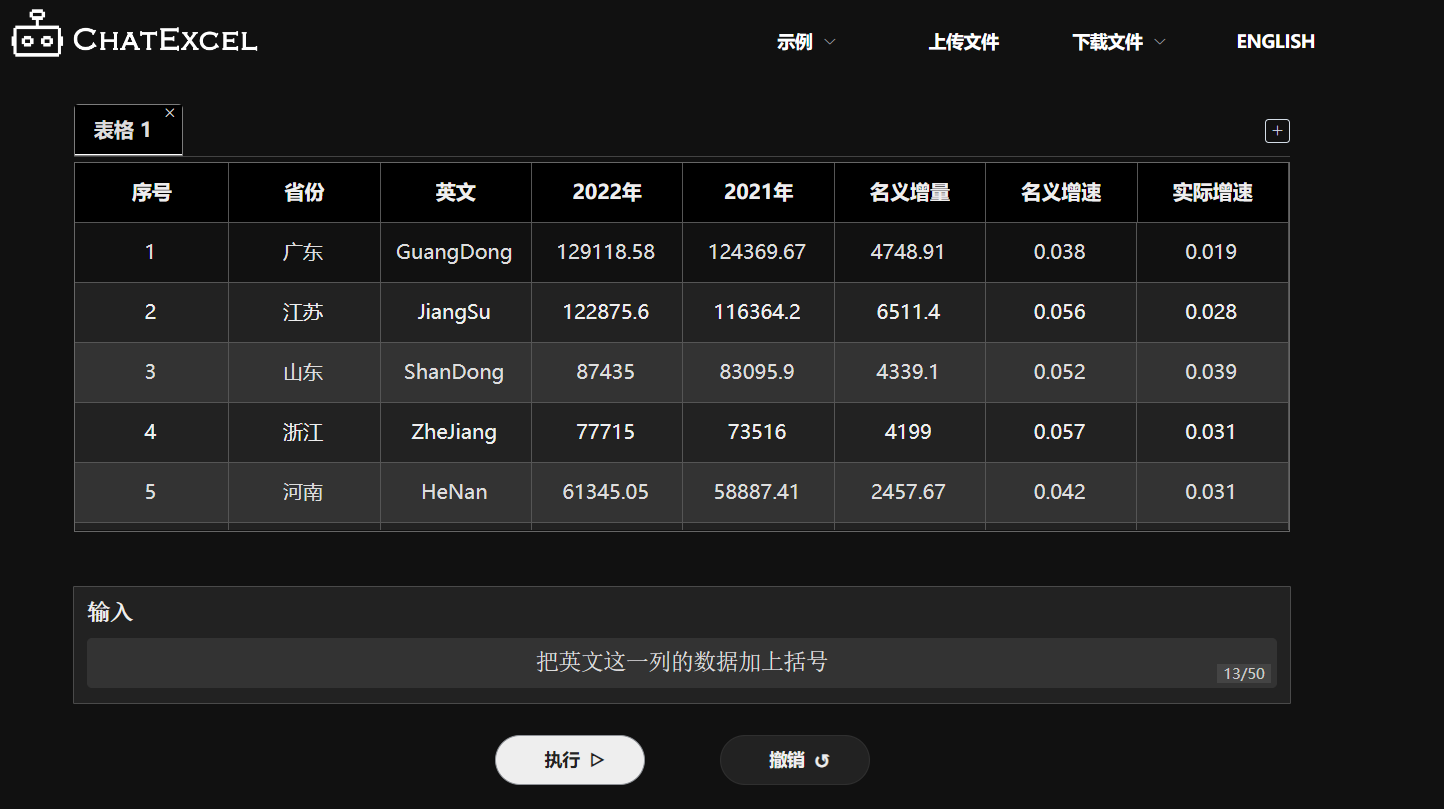Click the 2022年 column header

(606, 193)
